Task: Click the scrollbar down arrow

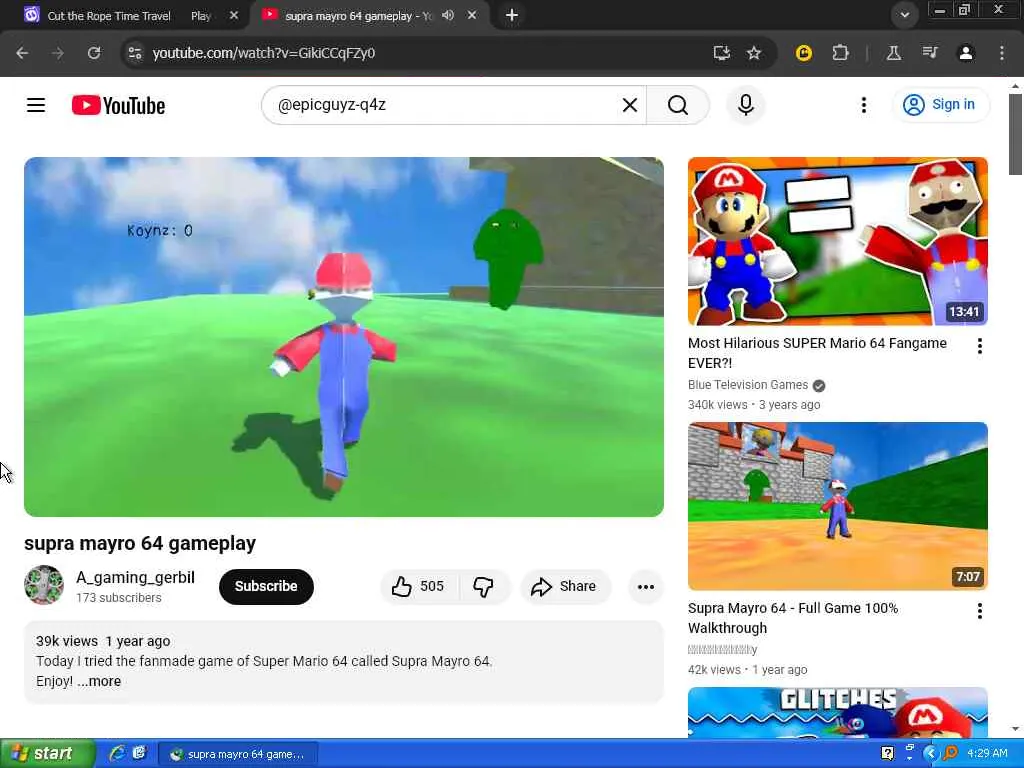Action: (1015, 729)
